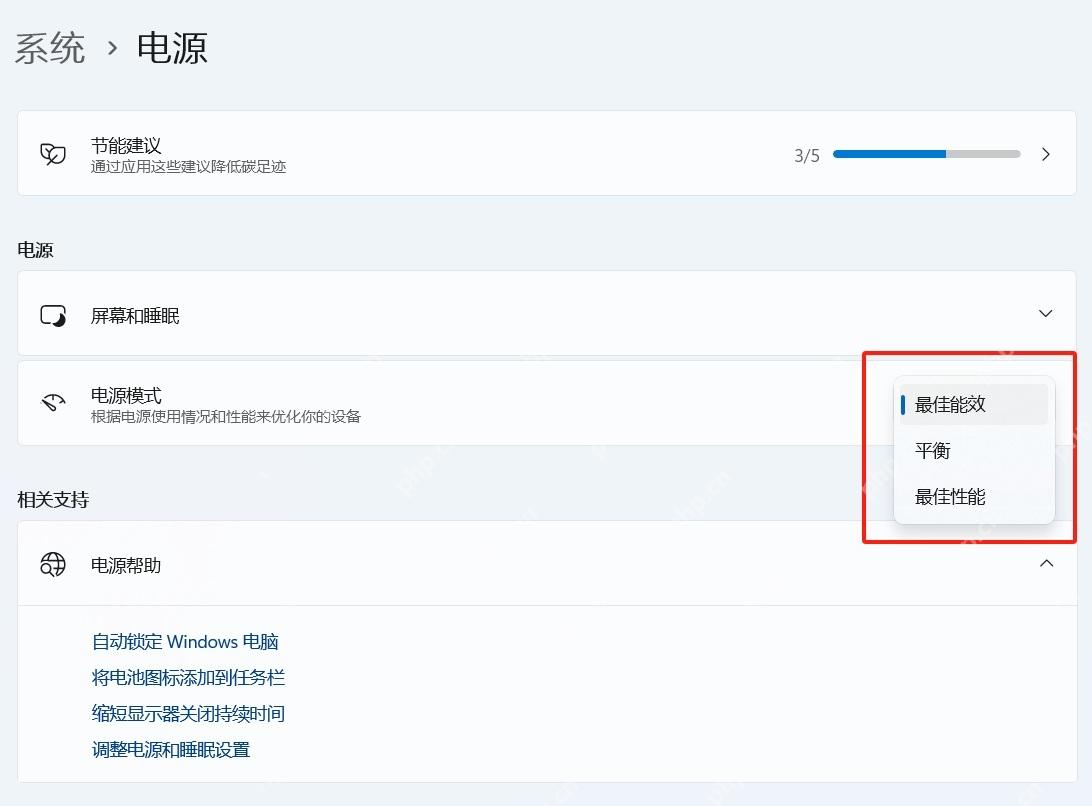Open link 将电池图标添加到任务栏
Image resolution: width=1092 pixels, height=806 pixels.
pyautogui.click(x=188, y=678)
